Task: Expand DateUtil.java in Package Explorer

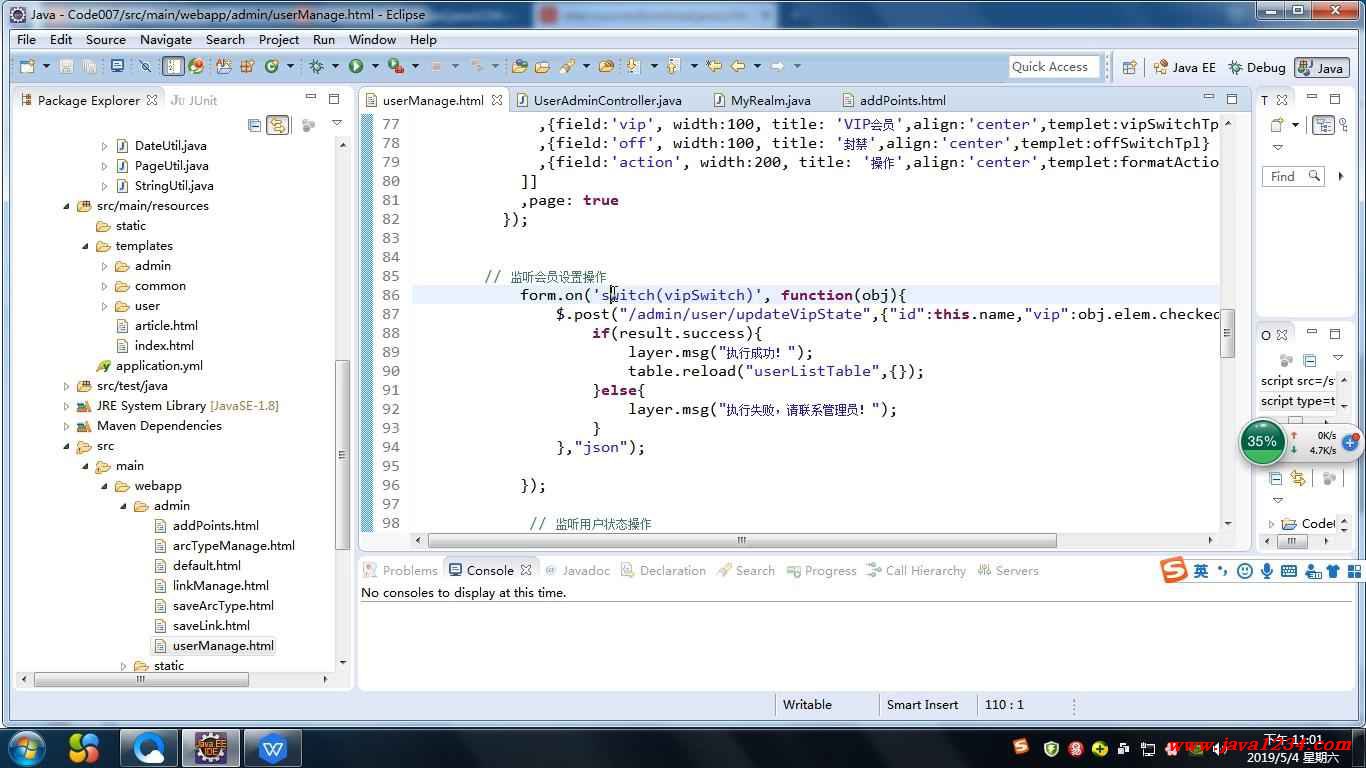Action: tap(104, 146)
